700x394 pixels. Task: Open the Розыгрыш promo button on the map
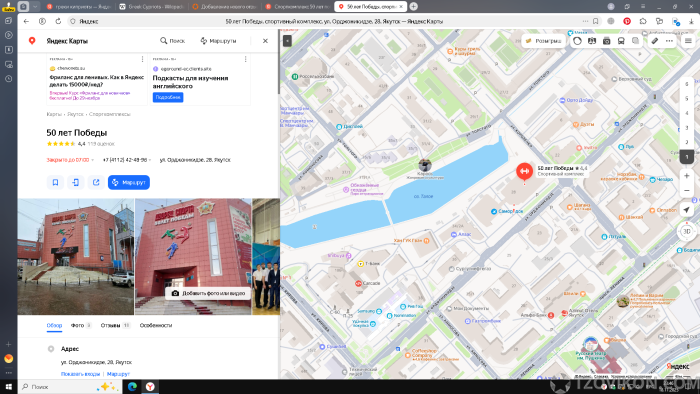(x=543, y=41)
